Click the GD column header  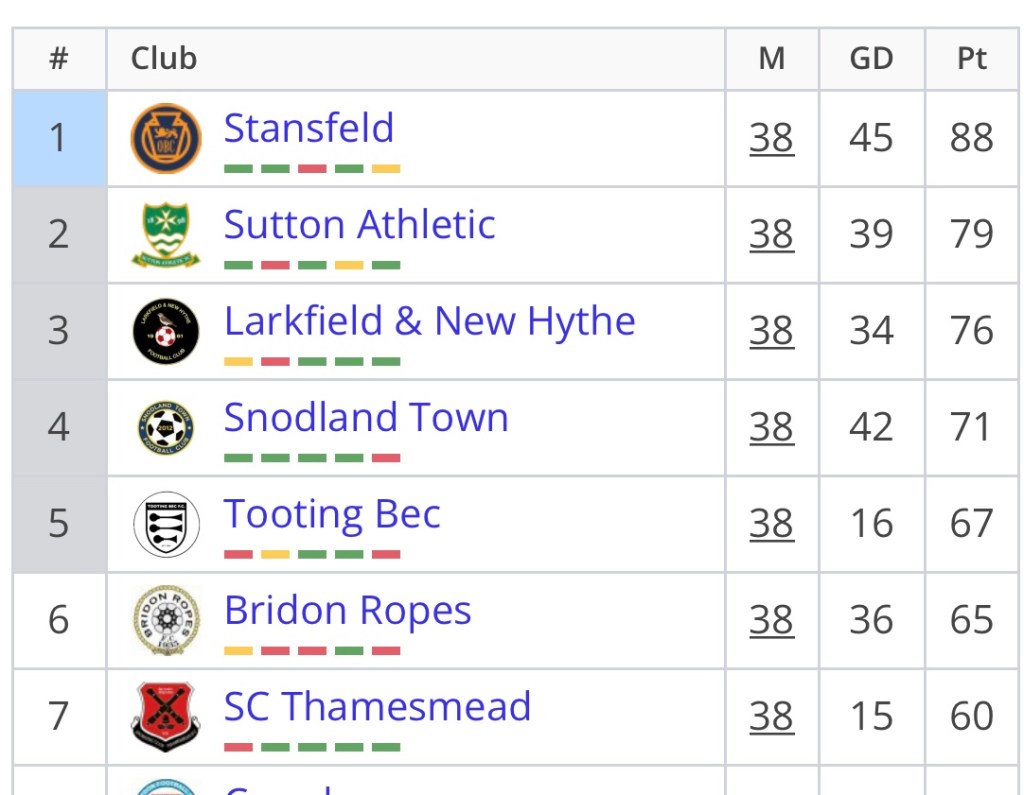(x=871, y=59)
